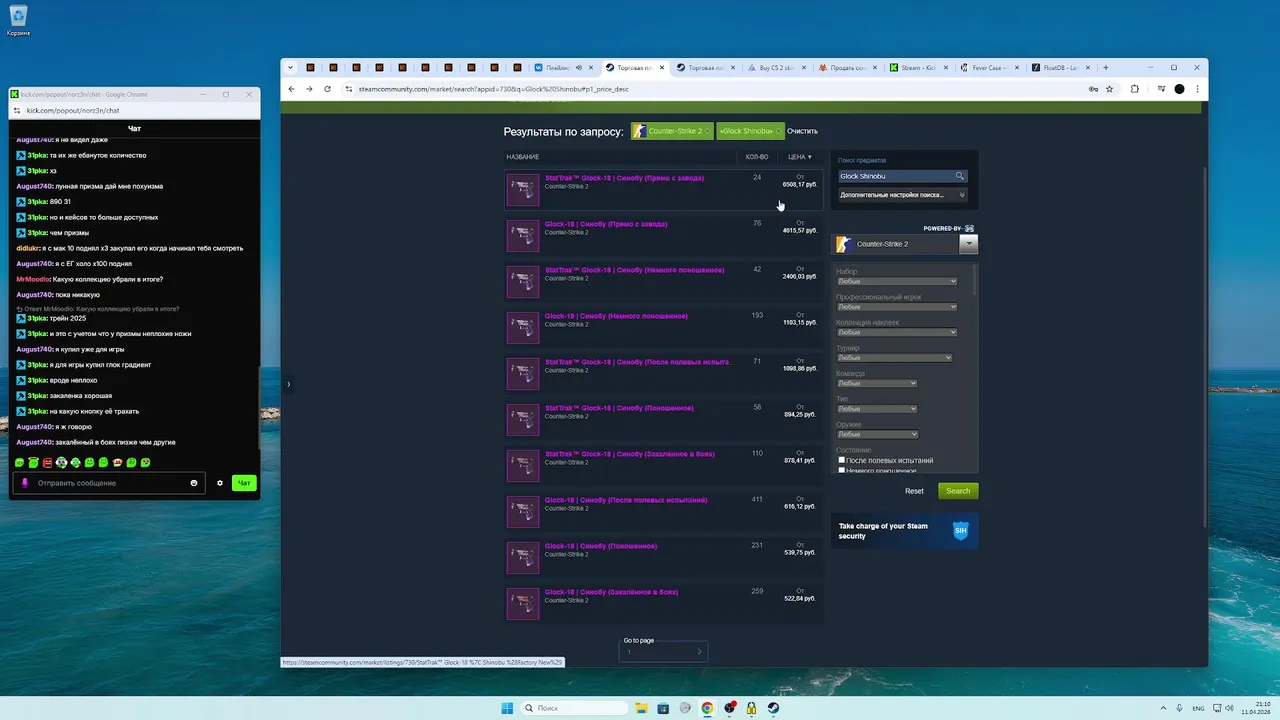Open the site info icon in the Kick chat address bar

pyautogui.click(x=15, y=110)
